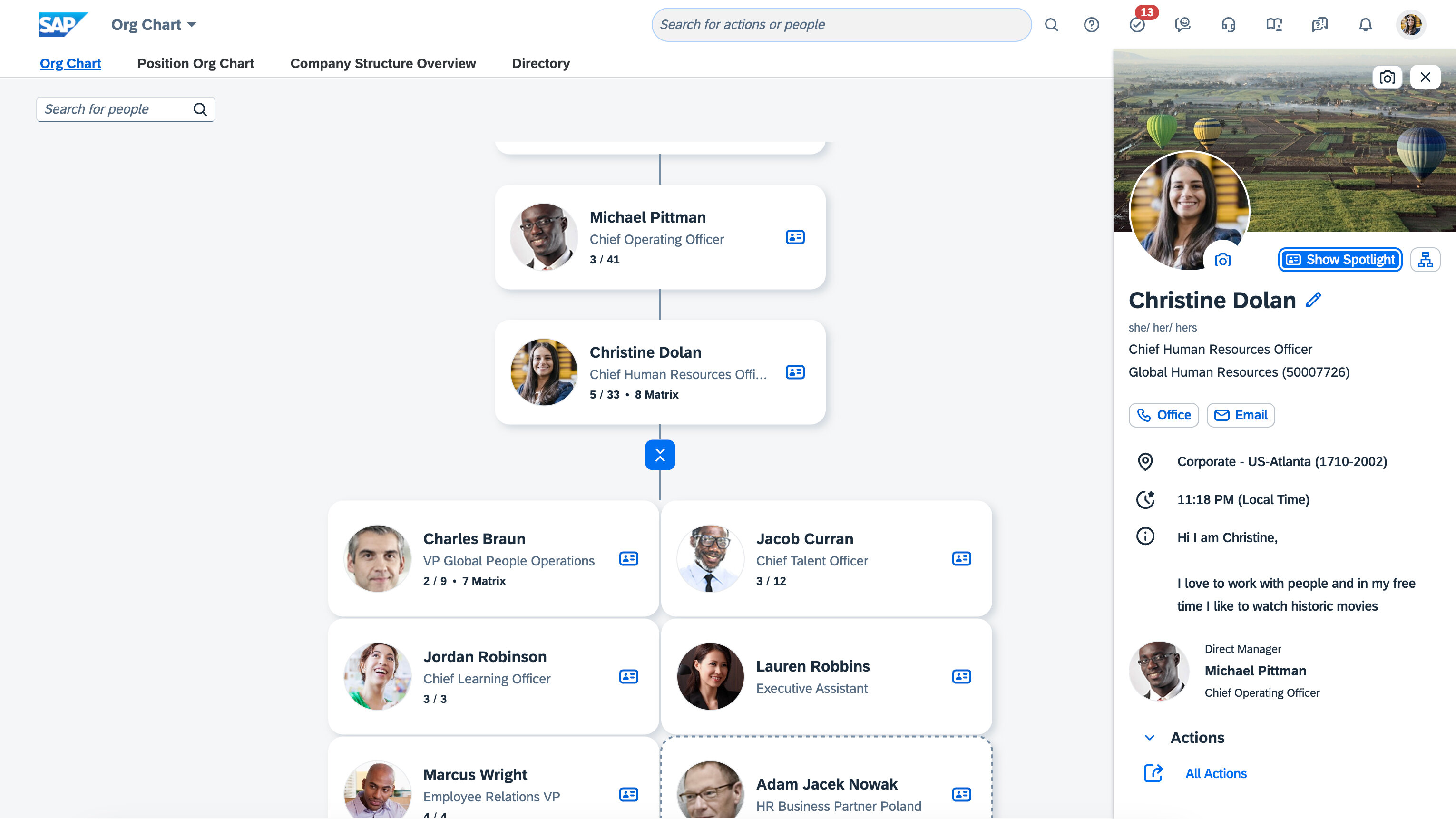Click Jacob Curran's quick card icon
The image size is (1456, 819).
(x=961, y=558)
